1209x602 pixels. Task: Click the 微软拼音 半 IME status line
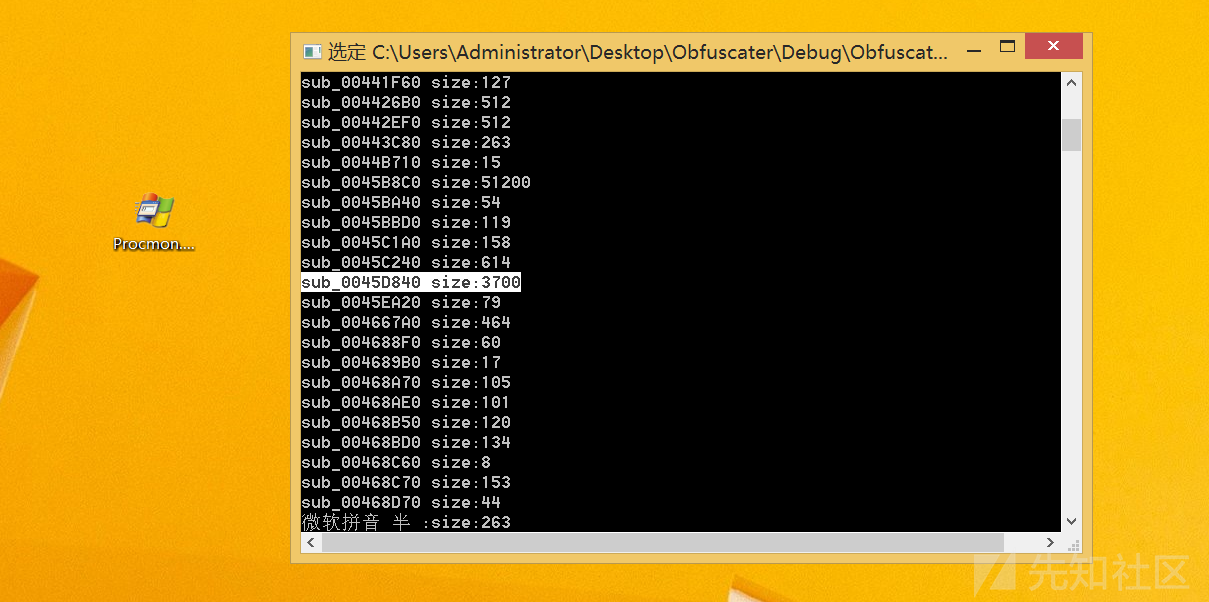(406, 522)
